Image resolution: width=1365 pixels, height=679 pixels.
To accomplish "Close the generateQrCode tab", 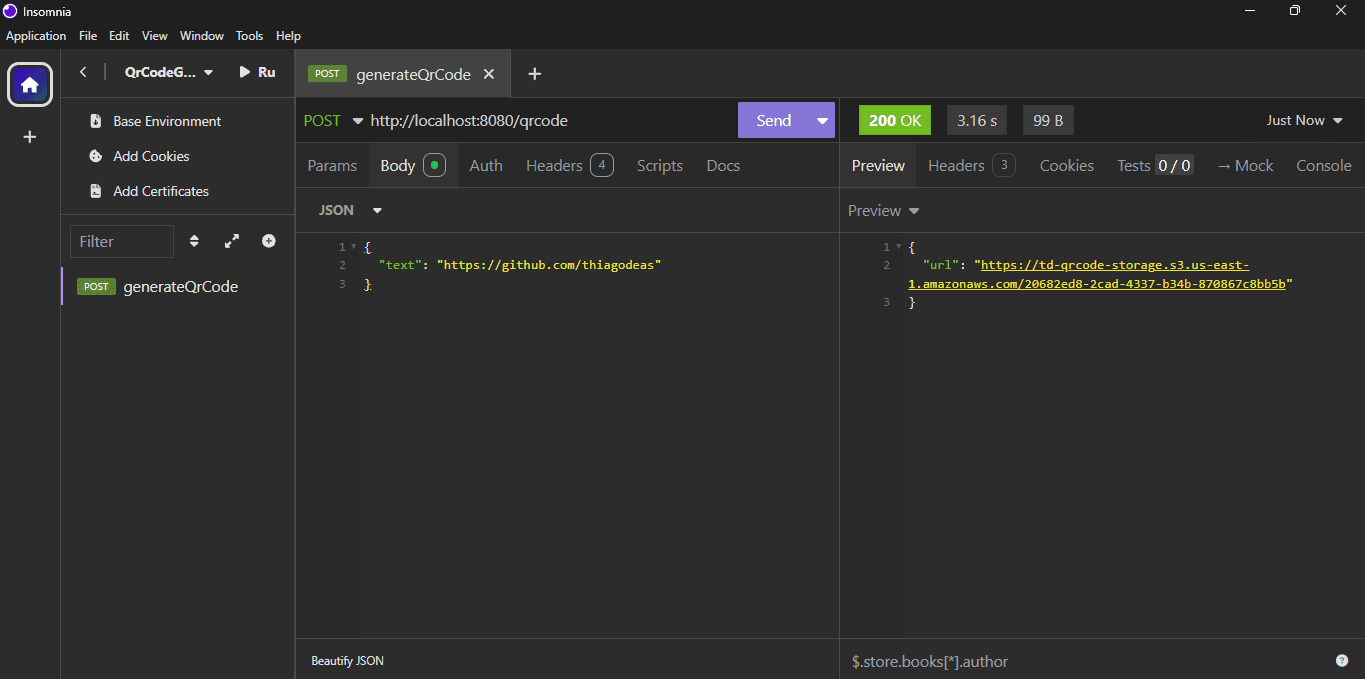I will 490,74.
